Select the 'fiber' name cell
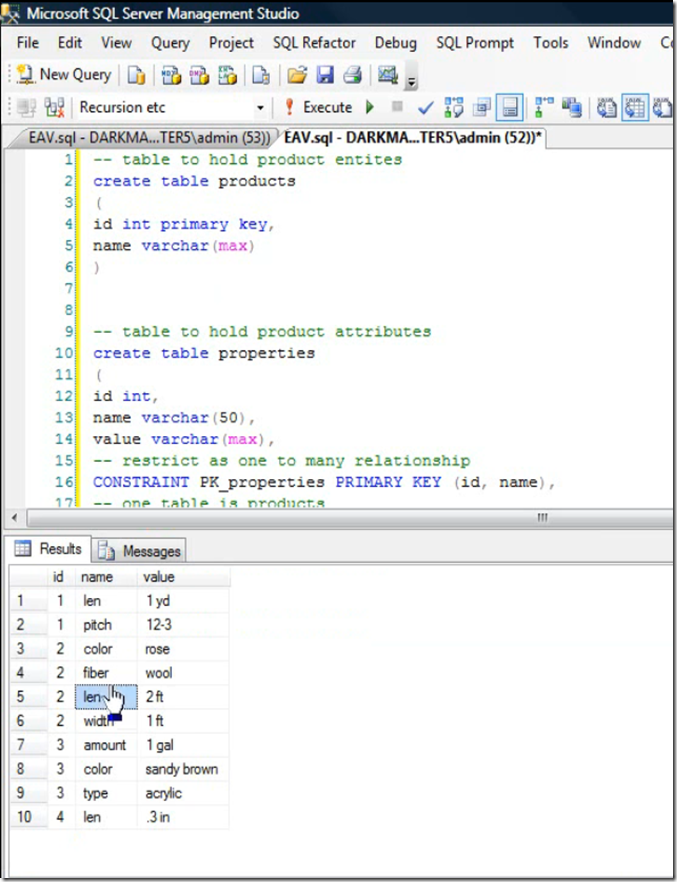This screenshot has height=882, width=677. pos(106,673)
